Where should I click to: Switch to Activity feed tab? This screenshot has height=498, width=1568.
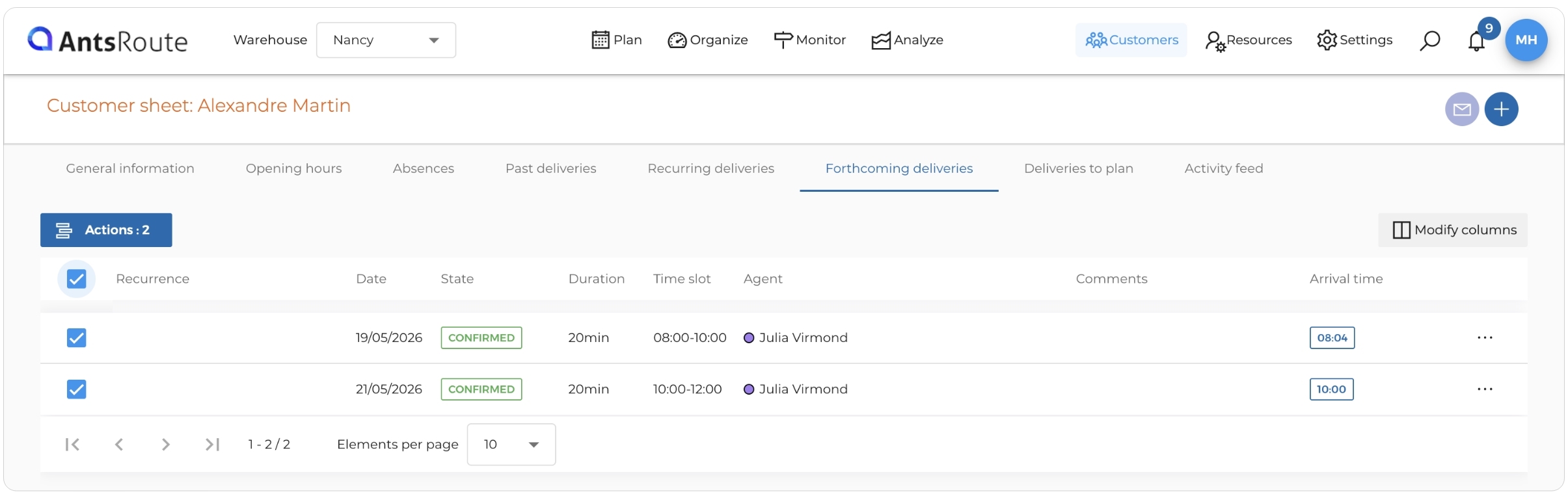click(1224, 168)
